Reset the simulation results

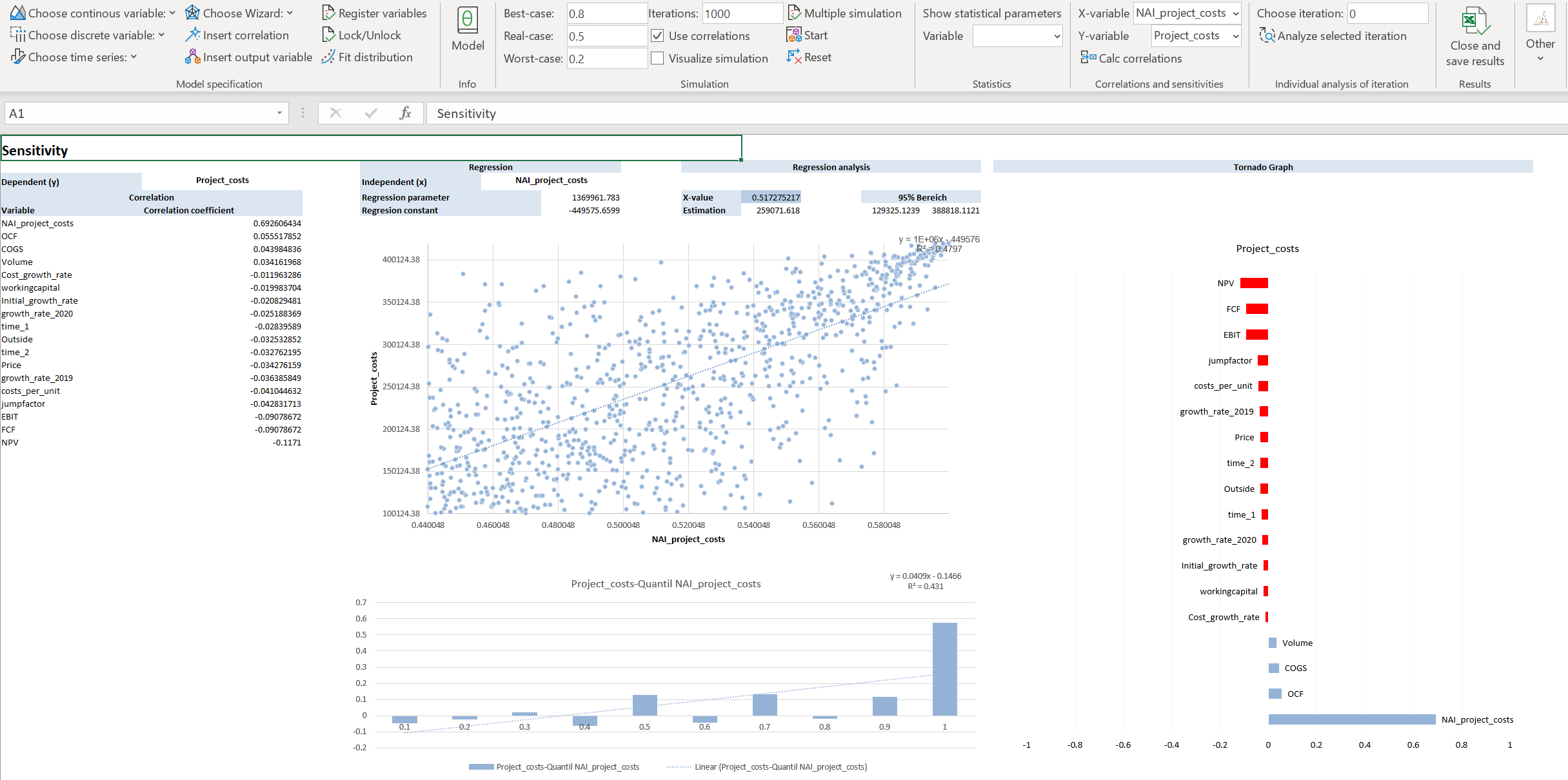(809, 57)
